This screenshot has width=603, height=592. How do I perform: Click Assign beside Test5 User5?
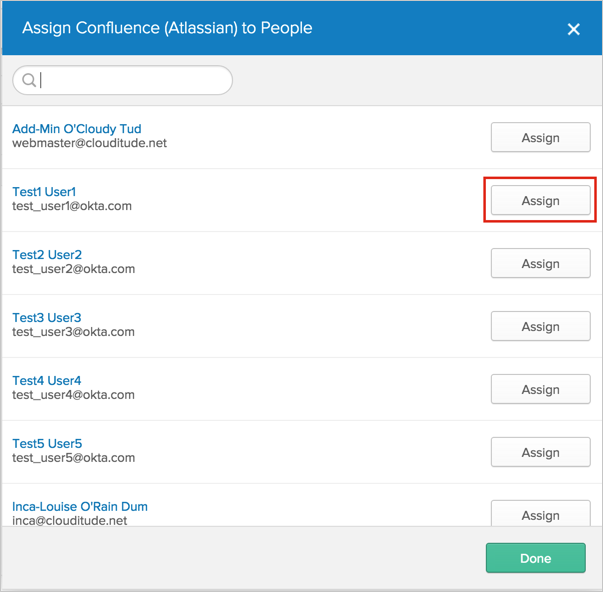540,453
